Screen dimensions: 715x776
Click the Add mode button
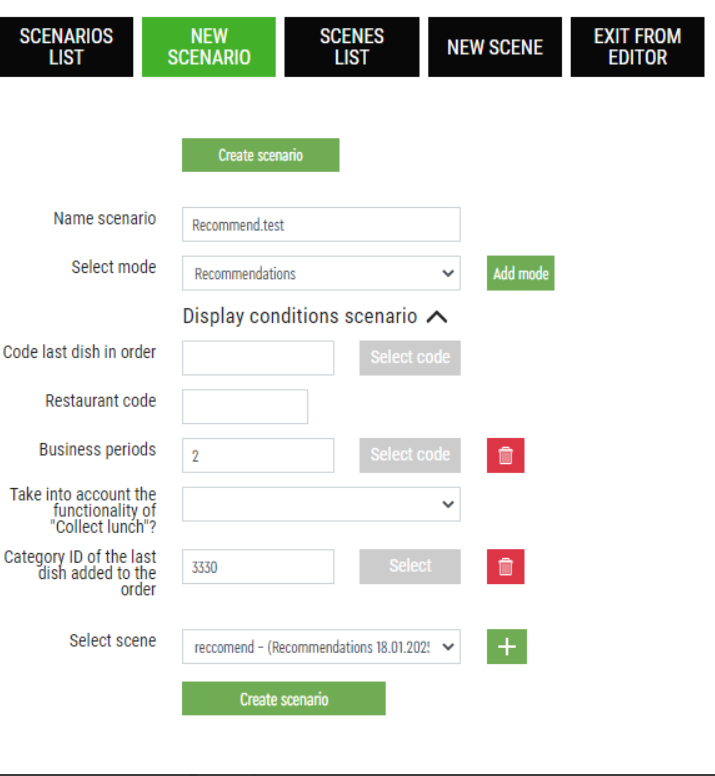tap(521, 273)
